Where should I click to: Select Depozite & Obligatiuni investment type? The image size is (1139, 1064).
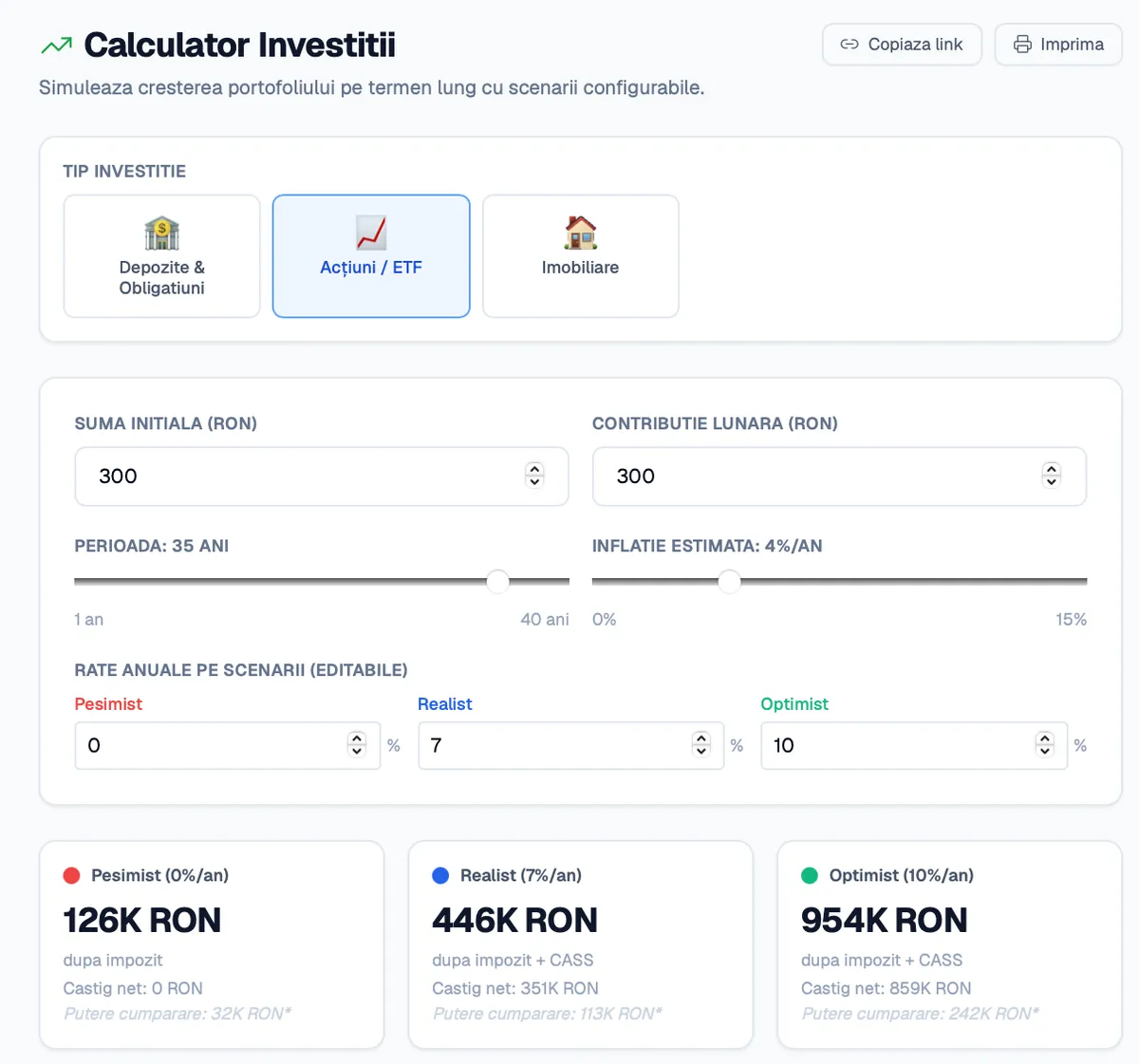(x=161, y=256)
